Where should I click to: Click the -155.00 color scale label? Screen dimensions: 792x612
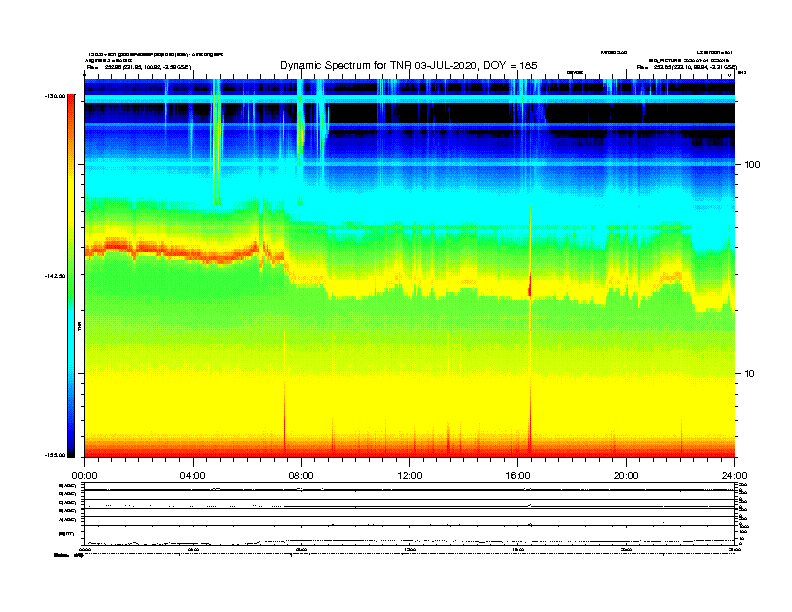[x=55, y=455]
